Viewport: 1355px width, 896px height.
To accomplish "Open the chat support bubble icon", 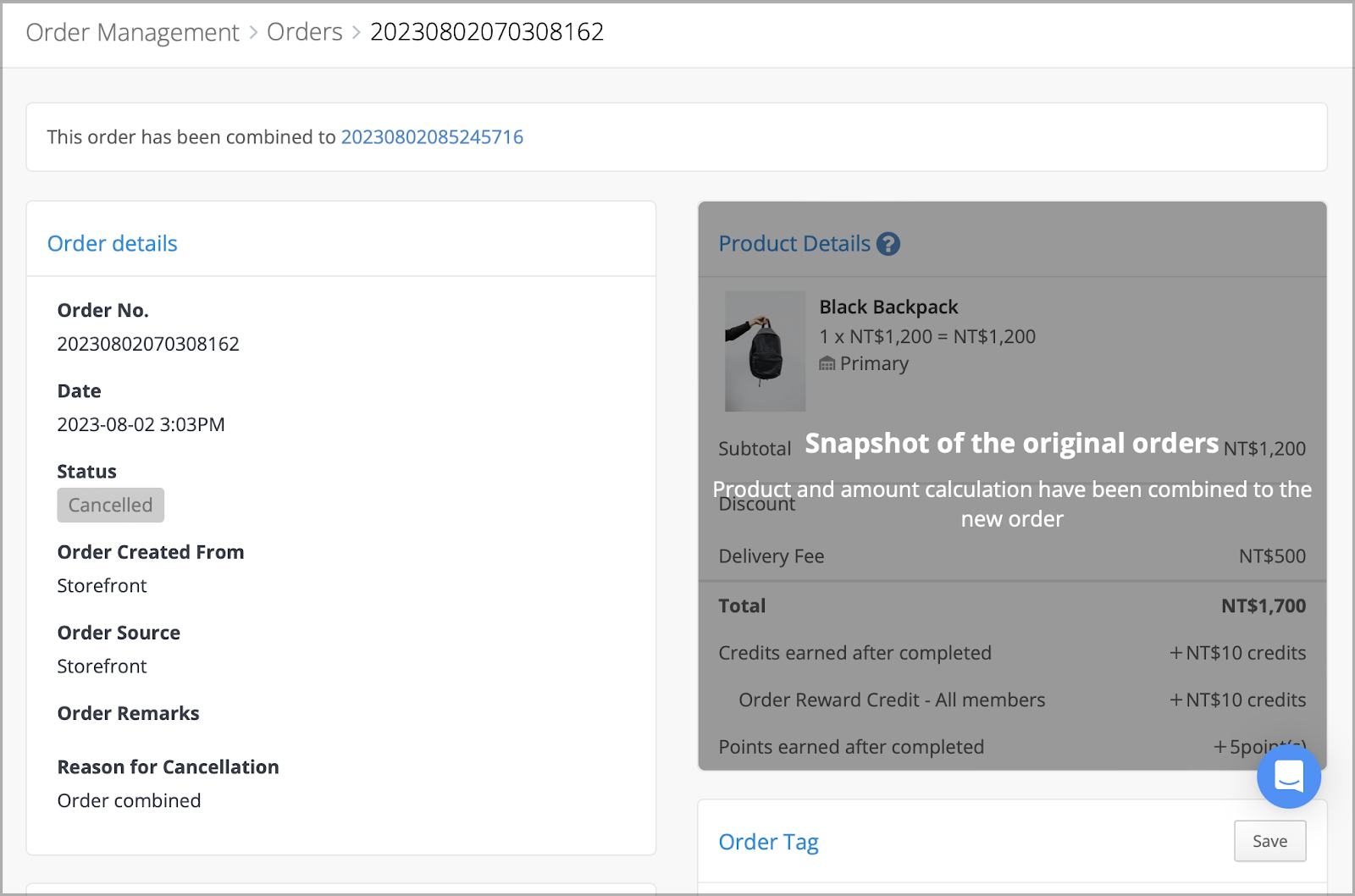I will click(1288, 776).
